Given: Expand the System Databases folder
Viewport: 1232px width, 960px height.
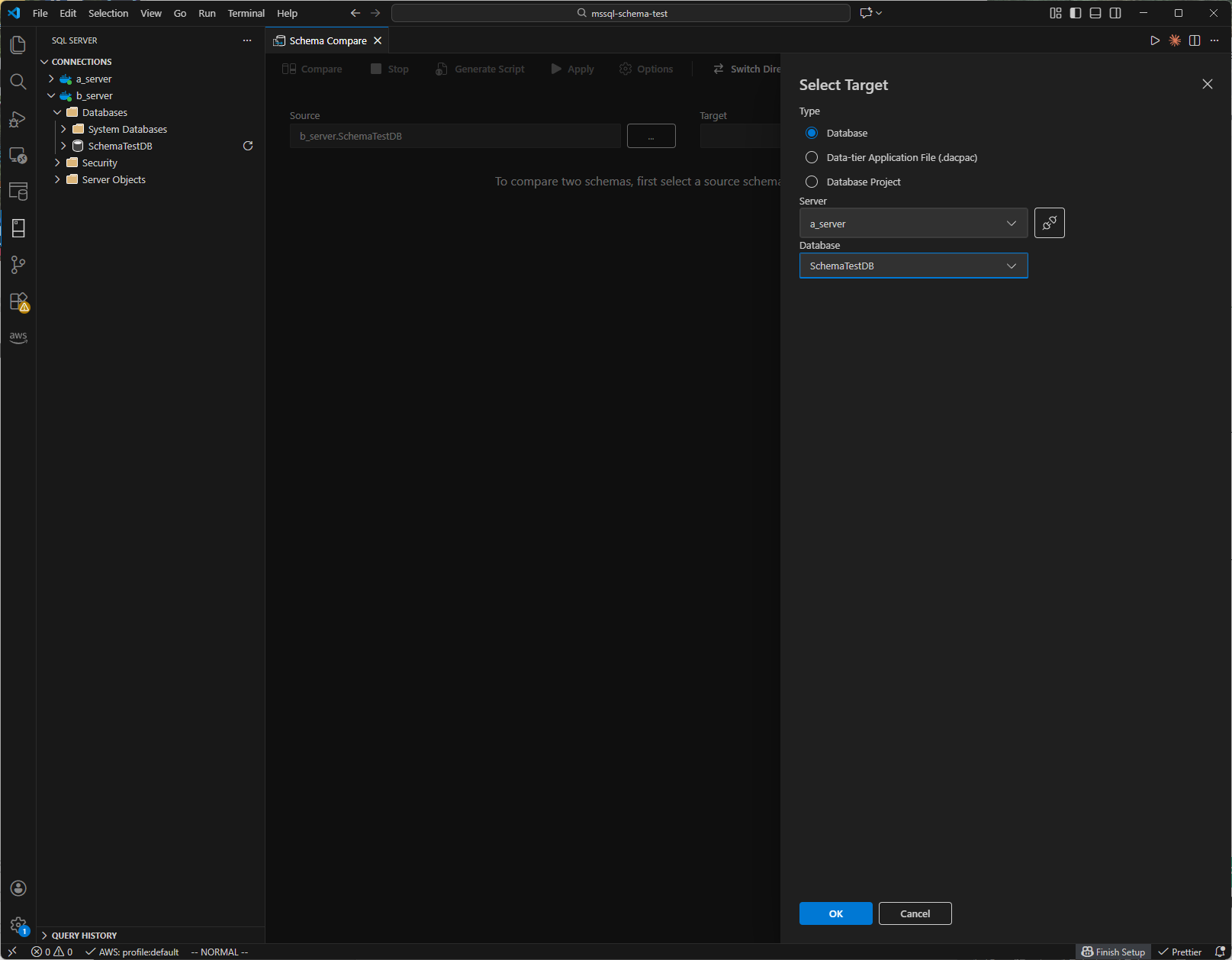Looking at the screenshot, I should coord(63,129).
